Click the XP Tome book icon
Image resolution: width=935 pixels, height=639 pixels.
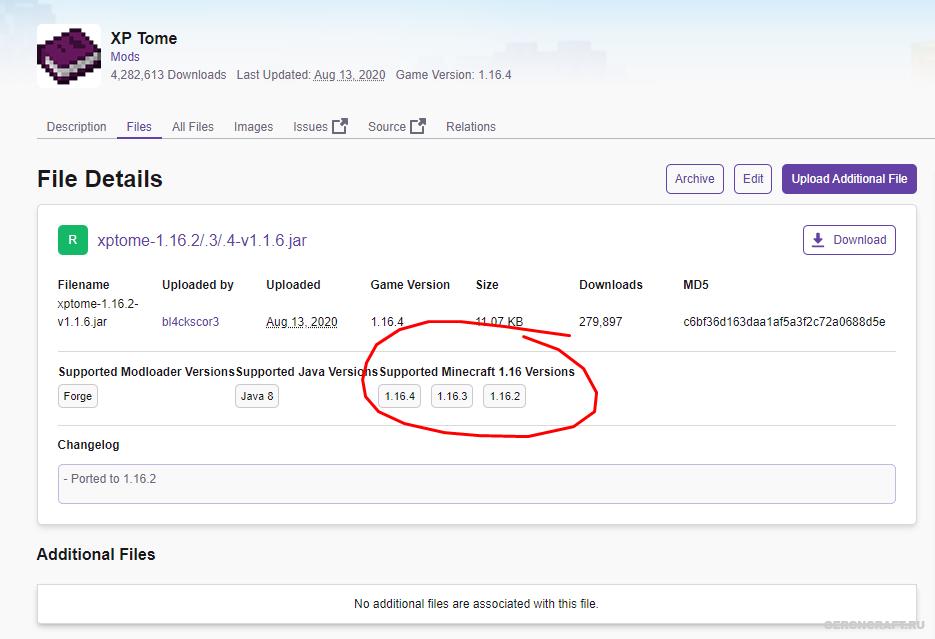coord(69,56)
